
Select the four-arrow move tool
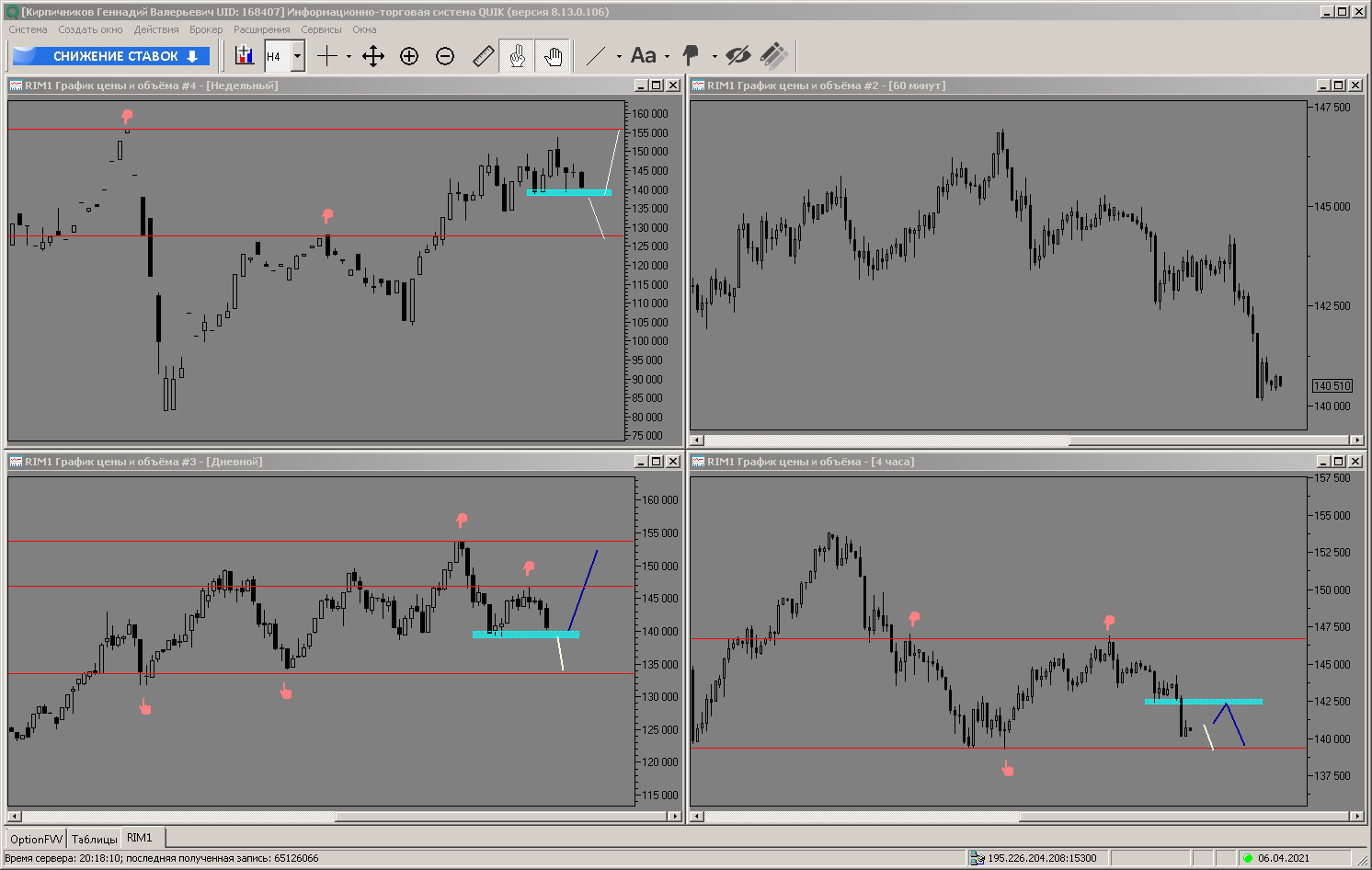click(x=372, y=56)
